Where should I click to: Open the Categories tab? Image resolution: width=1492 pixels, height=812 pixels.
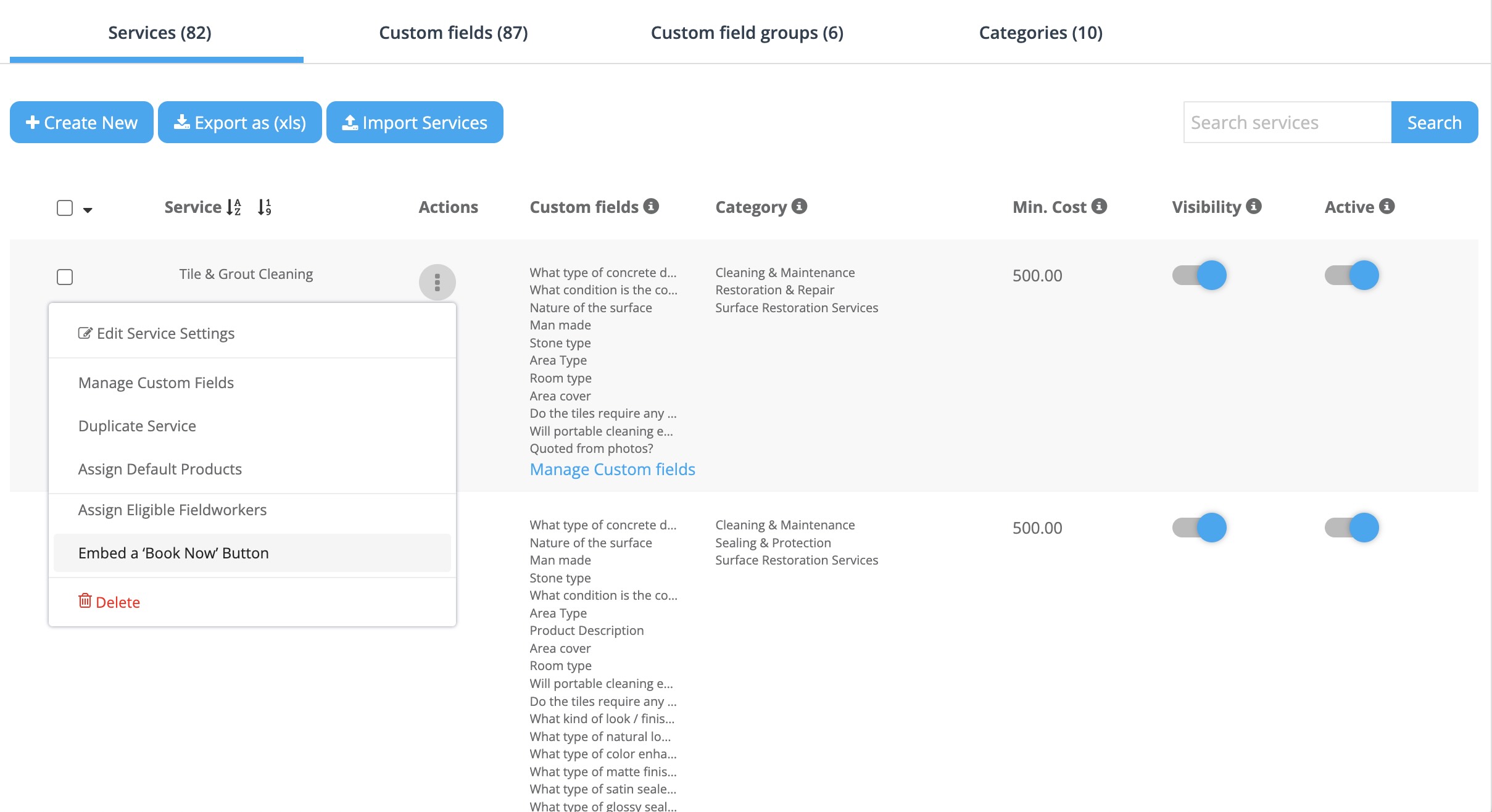tap(1040, 32)
